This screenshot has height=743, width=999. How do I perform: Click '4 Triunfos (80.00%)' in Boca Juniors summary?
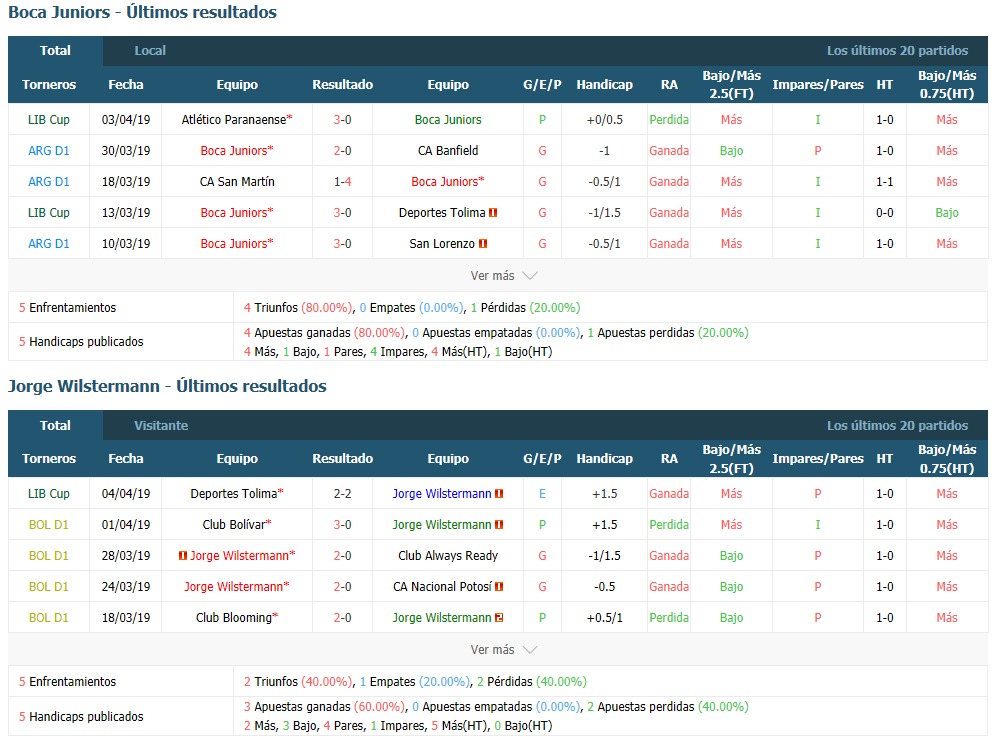tap(298, 307)
